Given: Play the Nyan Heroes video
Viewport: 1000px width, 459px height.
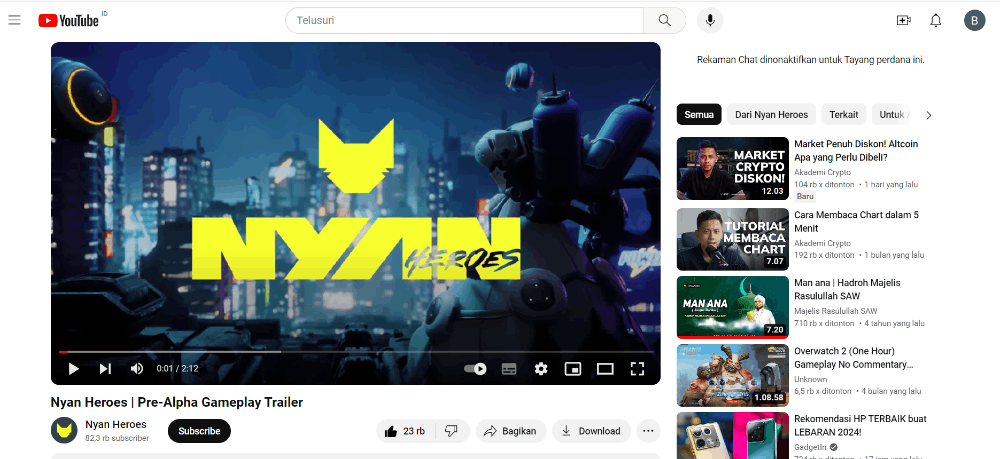Looking at the screenshot, I should point(73,369).
